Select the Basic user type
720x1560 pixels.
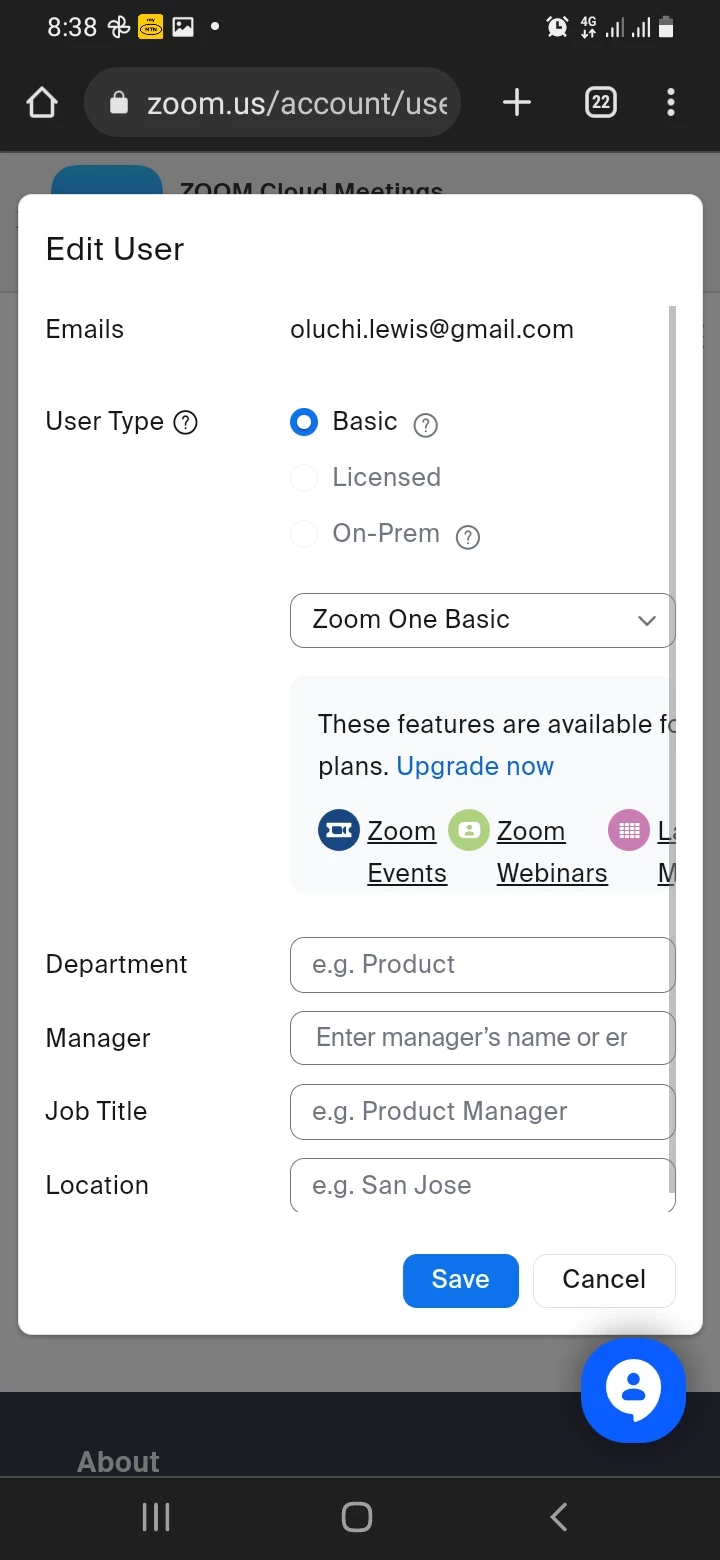pos(304,422)
